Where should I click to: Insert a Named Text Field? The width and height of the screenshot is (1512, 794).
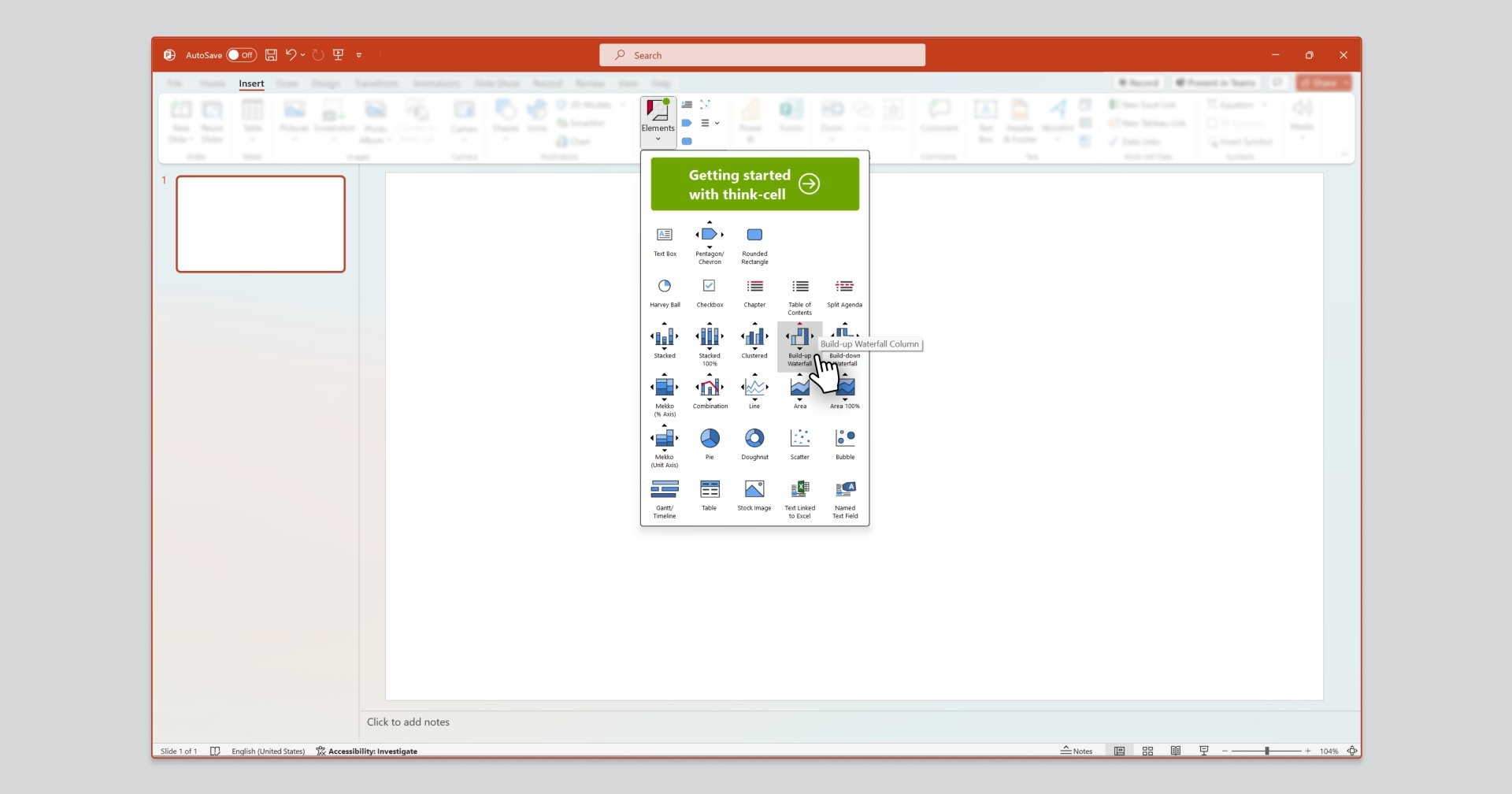coord(844,499)
